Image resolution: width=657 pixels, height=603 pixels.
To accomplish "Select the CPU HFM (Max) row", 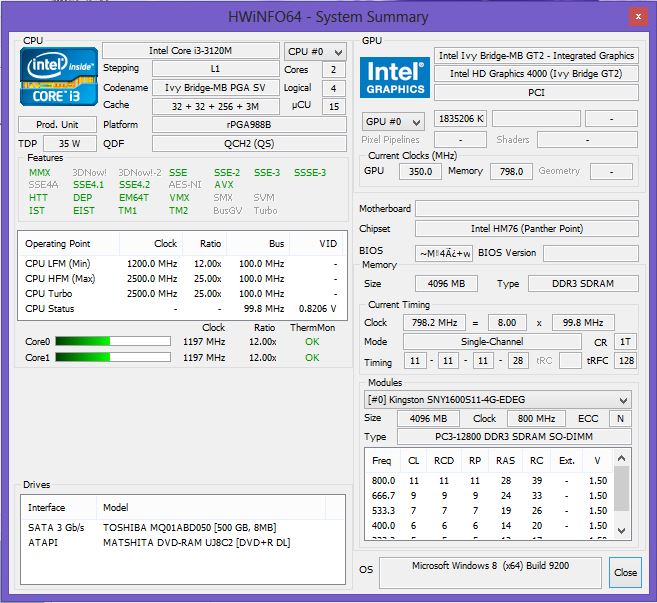I will pos(181,279).
